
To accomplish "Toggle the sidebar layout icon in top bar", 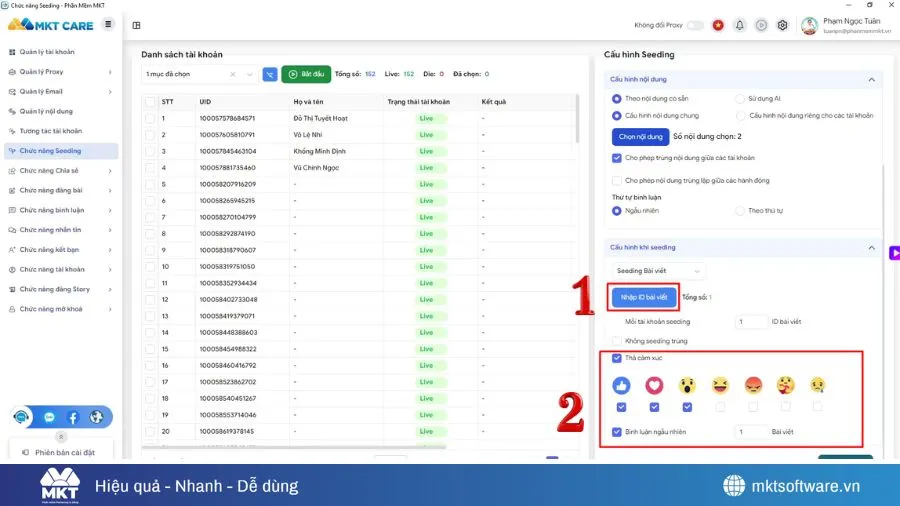I will point(136,25).
